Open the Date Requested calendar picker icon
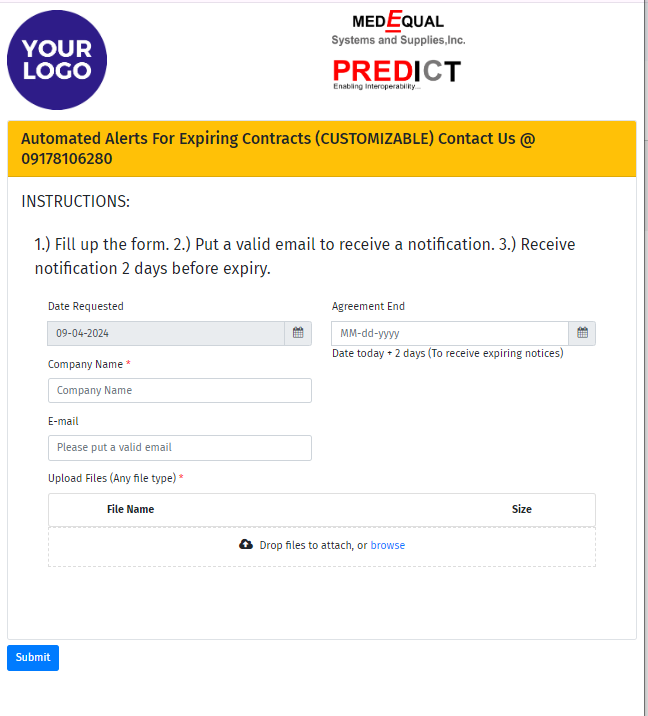648x716 pixels. coord(298,333)
